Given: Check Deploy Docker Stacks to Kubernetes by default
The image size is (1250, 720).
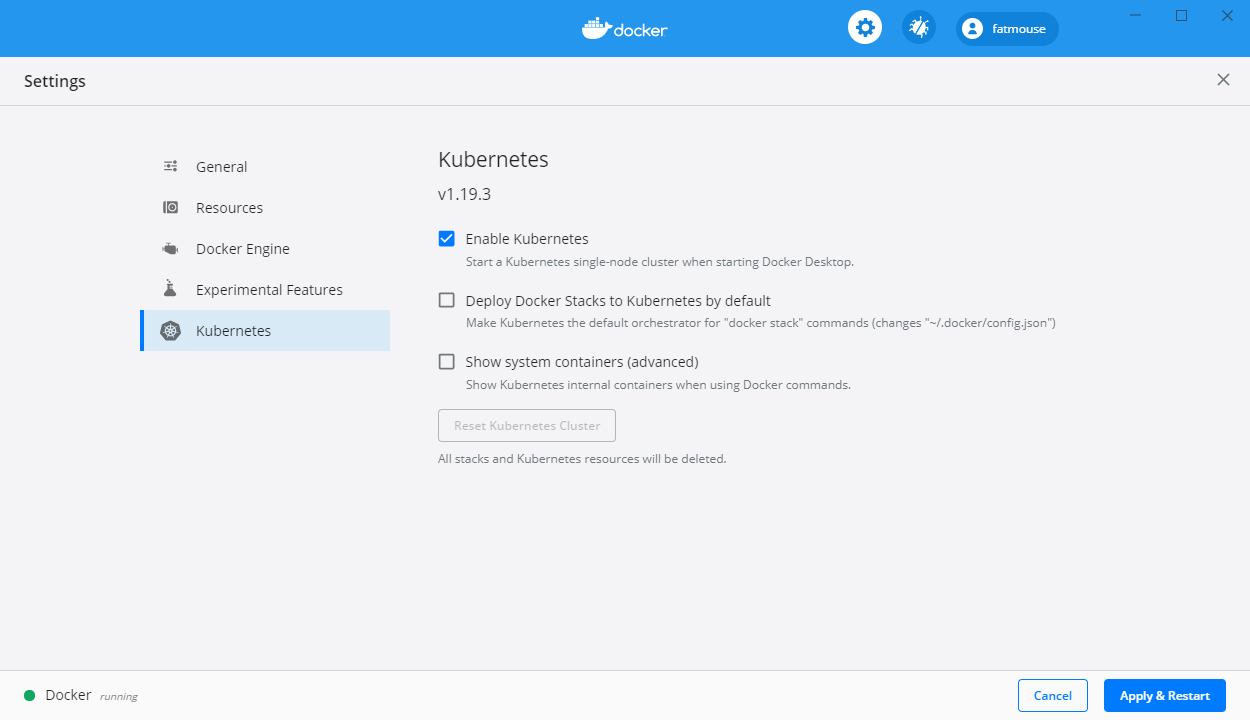Looking at the screenshot, I should 447,300.
